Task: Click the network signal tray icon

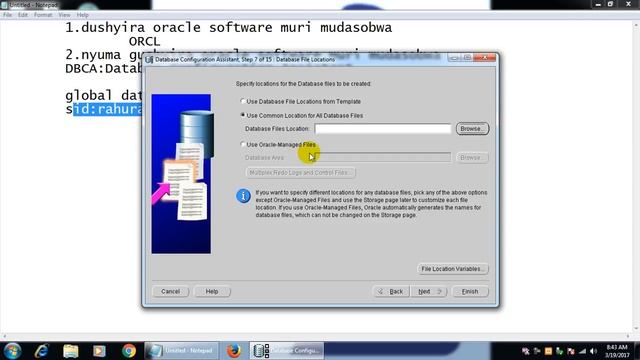Action: pyautogui.click(x=582, y=351)
